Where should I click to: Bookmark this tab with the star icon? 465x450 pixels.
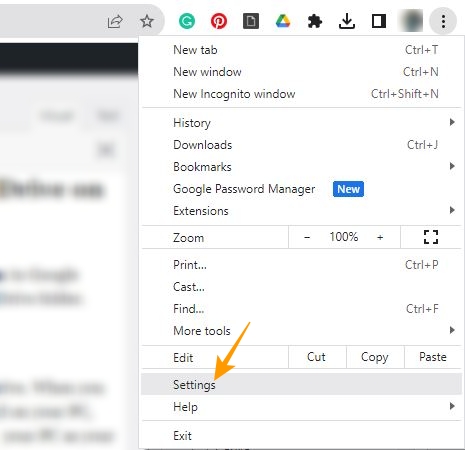(147, 22)
